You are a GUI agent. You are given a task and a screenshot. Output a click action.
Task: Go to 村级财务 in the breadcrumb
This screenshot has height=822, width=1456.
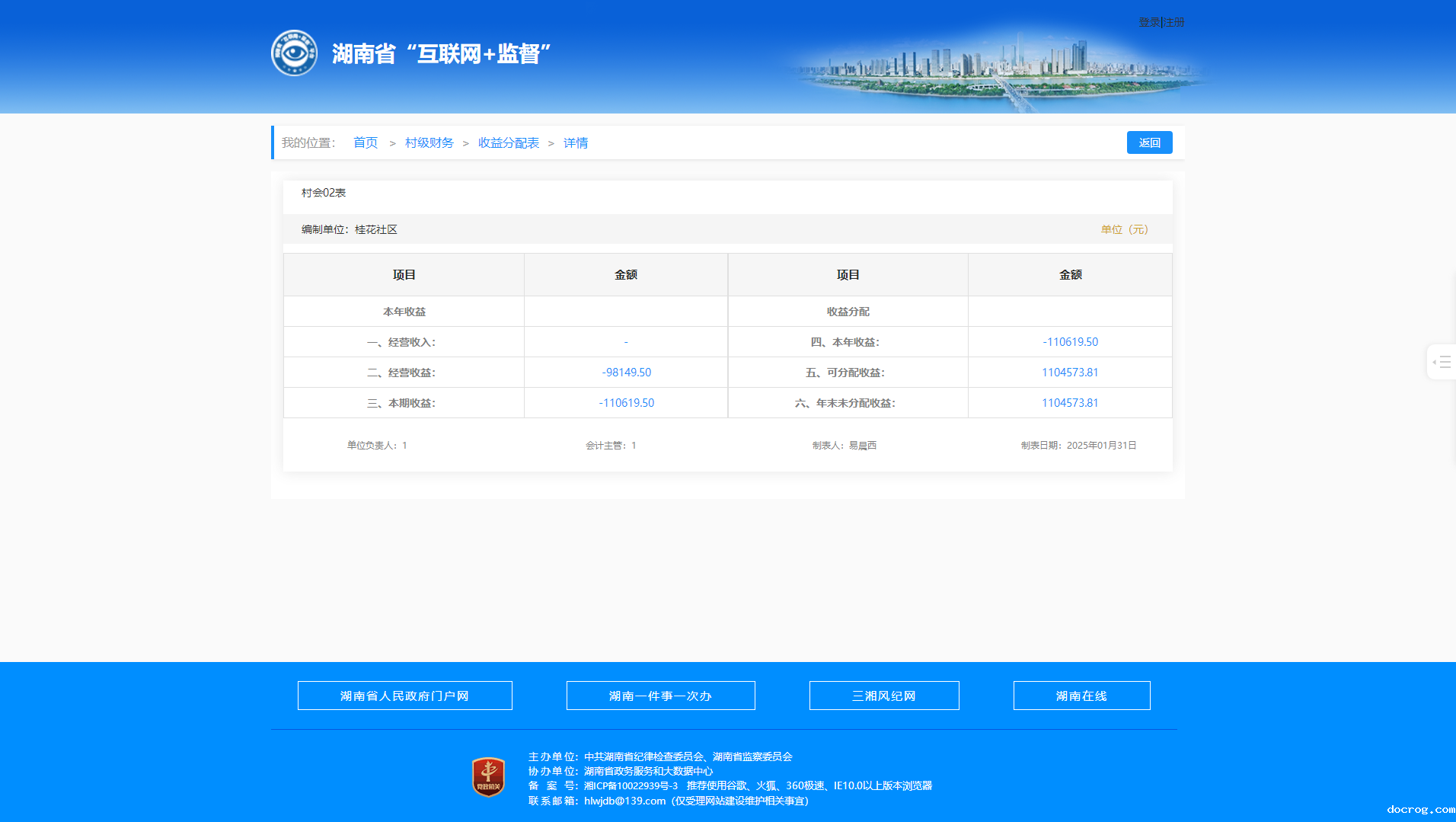(x=429, y=142)
